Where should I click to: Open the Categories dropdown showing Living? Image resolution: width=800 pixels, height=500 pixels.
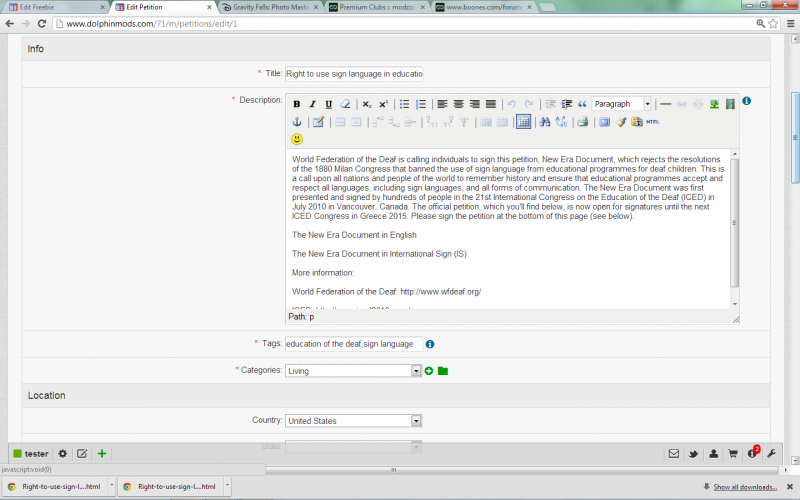coord(353,371)
